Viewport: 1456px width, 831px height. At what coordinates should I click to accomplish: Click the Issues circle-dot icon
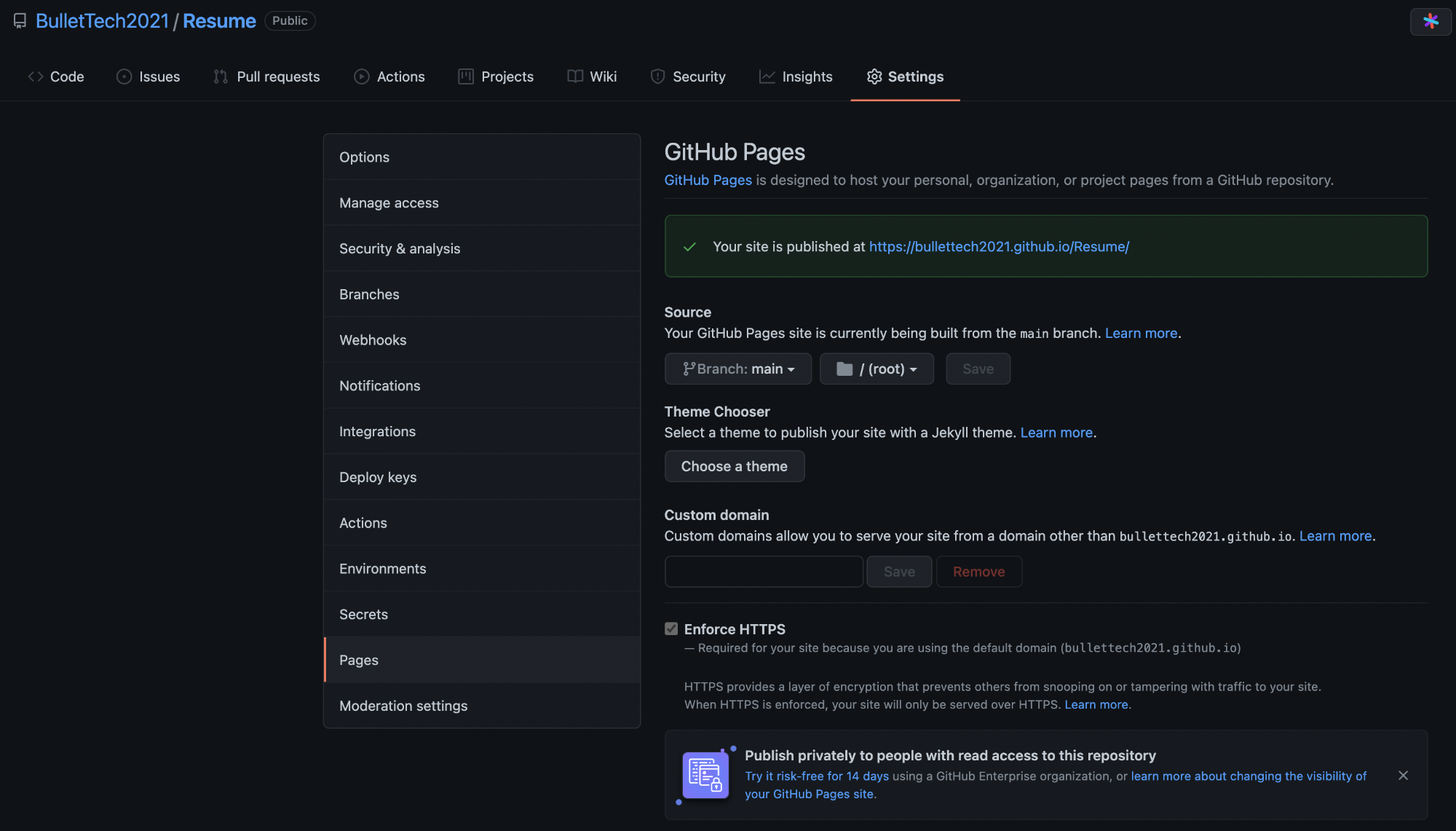coord(124,76)
